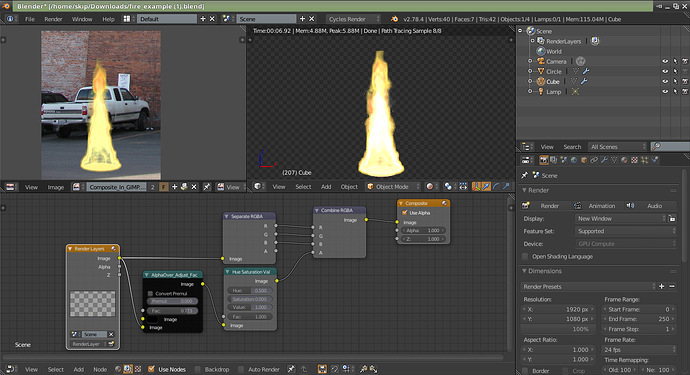Image resolution: width=690 pixels, height=375 pixels.
Task: Click the wrench modifier icon on Cube row
Action: point(584,81)
